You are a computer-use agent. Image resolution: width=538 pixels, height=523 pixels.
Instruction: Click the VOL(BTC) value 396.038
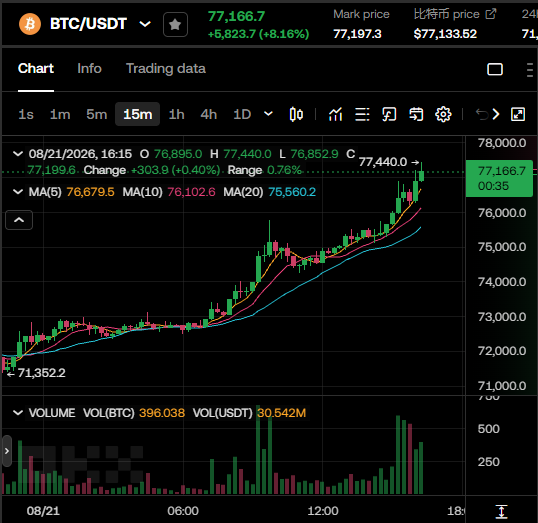click(162, 413)
